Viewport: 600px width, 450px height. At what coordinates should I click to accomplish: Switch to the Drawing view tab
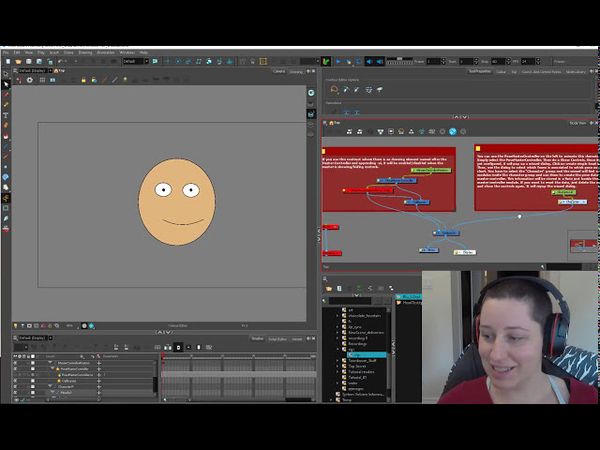click(x=296, y=71)
